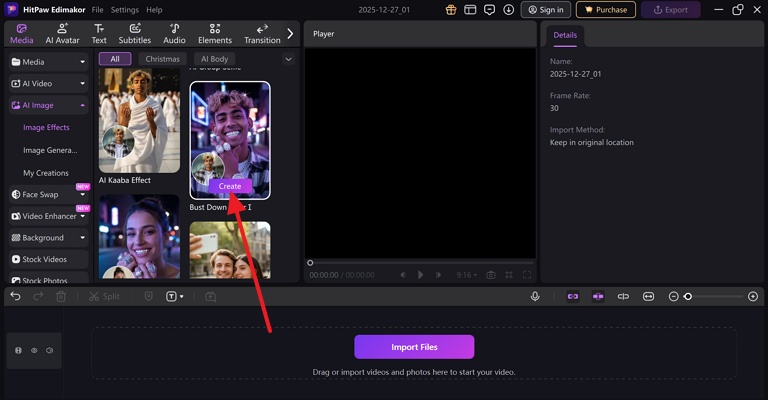Click the Purchase button
768x400 pixels.
pyautogui.click(x=606, y=10)
